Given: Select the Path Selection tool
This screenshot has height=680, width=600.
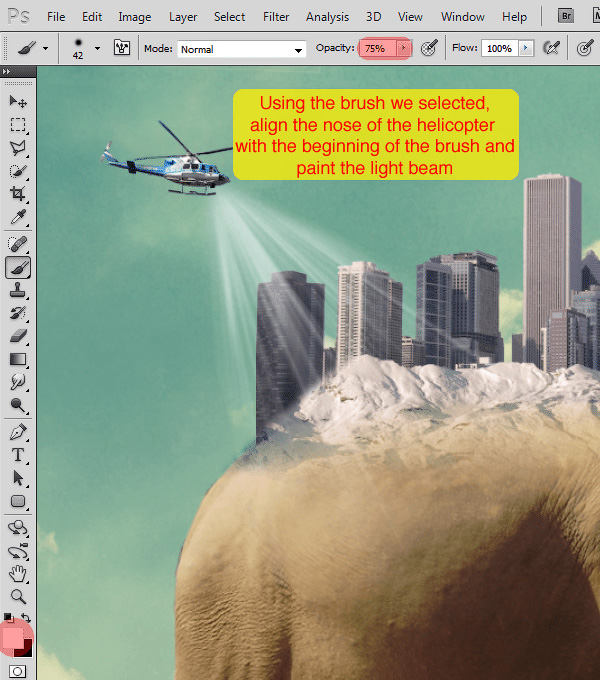Looking at the screenshot, I should point(18,478).
